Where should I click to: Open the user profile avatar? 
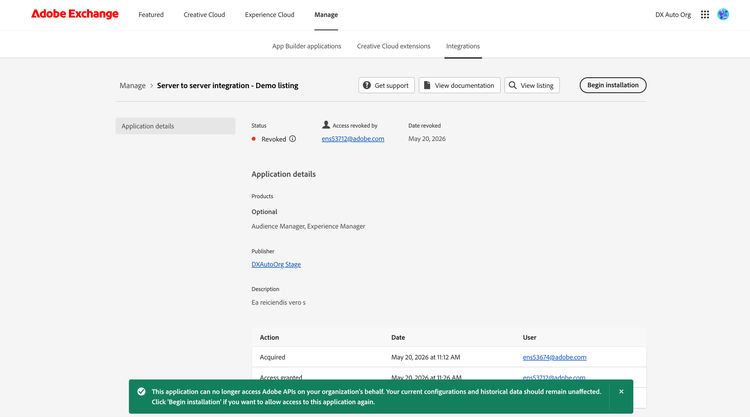(723, 15)
